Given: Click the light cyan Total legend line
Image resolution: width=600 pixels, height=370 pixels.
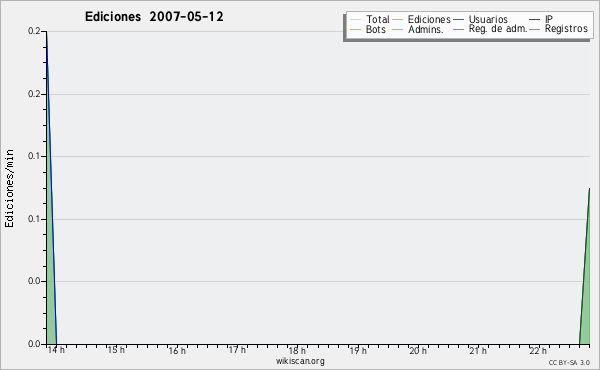Looking at the screenshot, I should click(355, 20).
